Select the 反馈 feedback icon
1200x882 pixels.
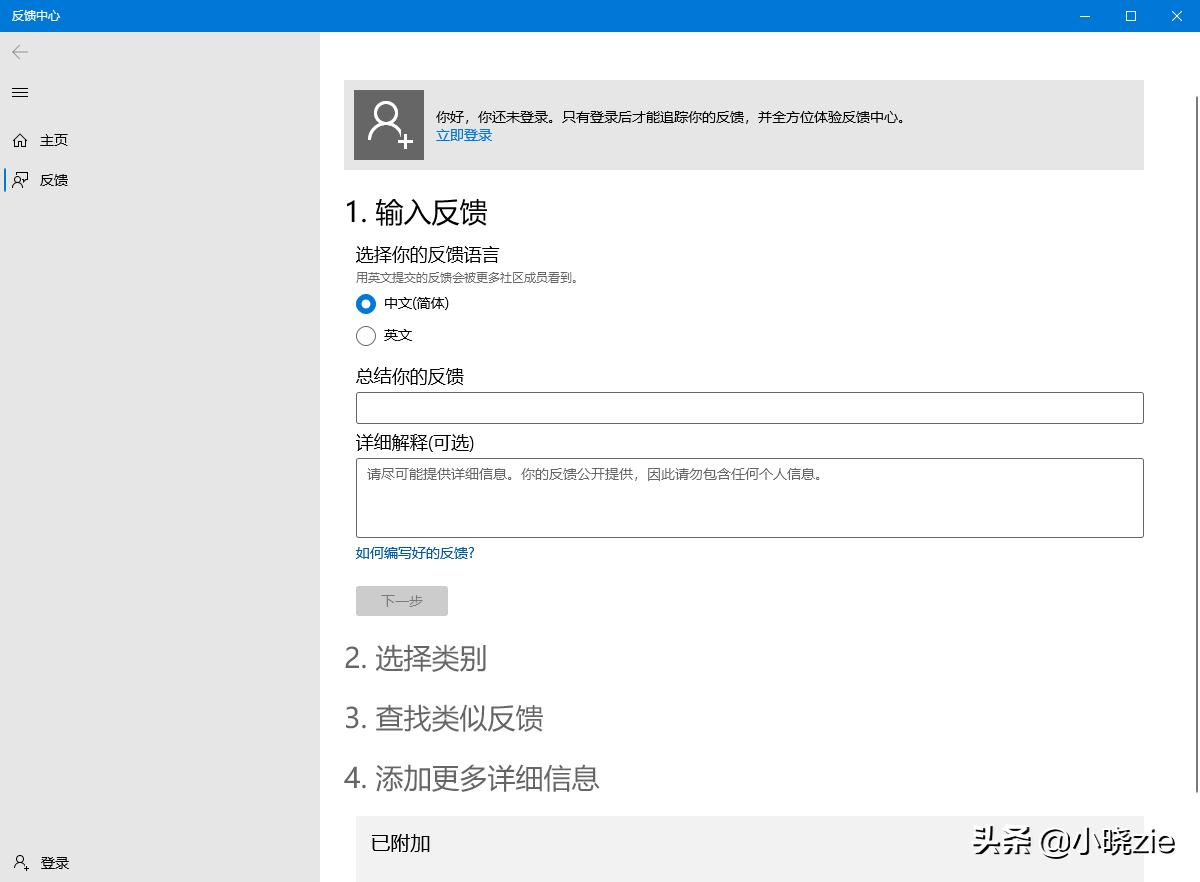(x=21, y=180)
